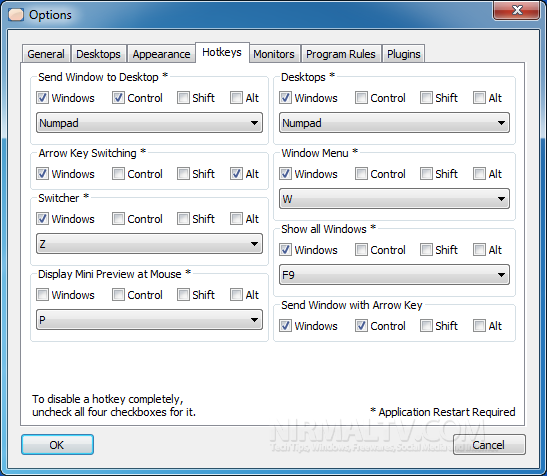547x476 pixels.
Task: Check Shift for Show all Windows
Action: (x=426, y=250)
